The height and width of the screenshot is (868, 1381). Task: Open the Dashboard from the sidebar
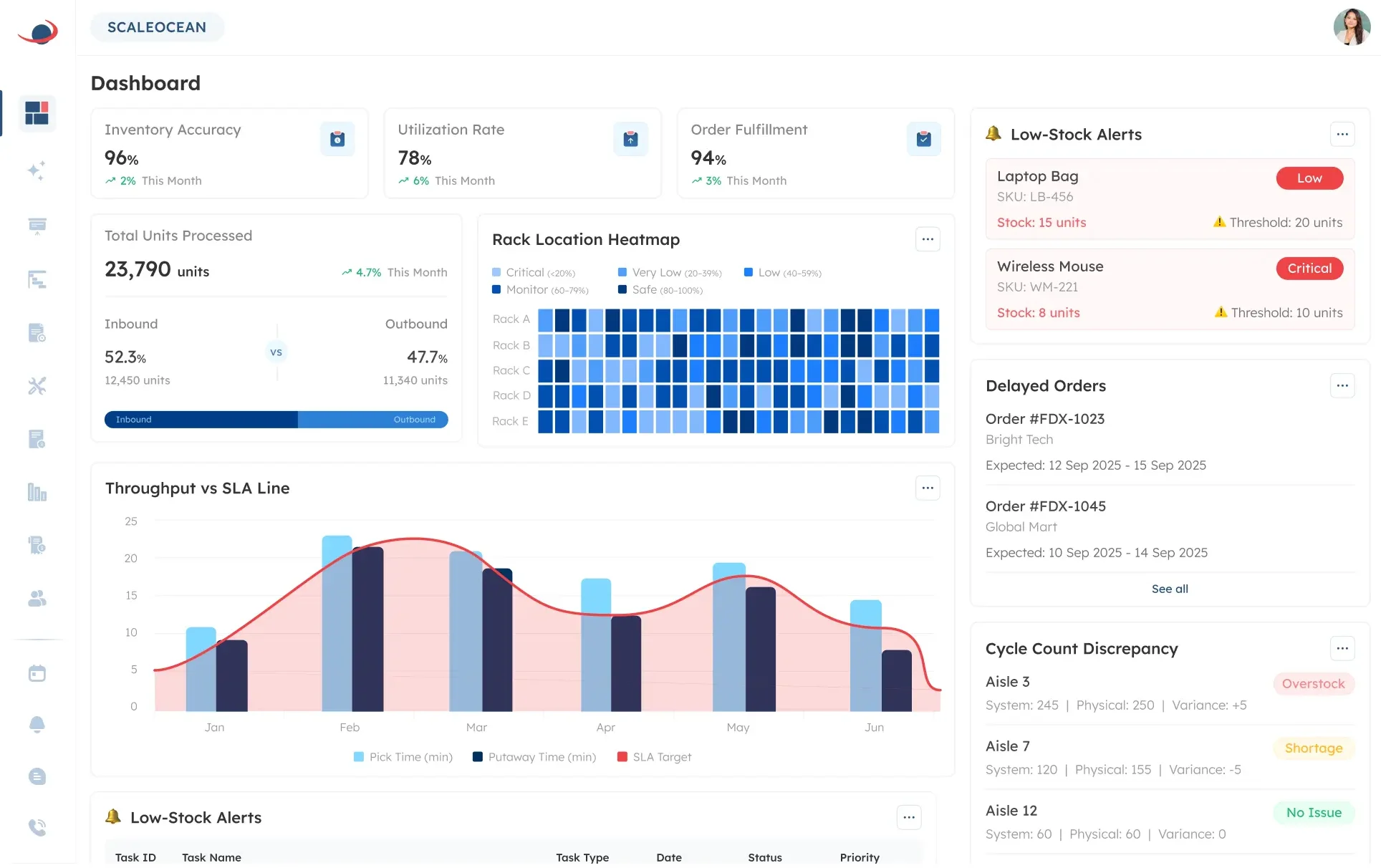point(37,113)
